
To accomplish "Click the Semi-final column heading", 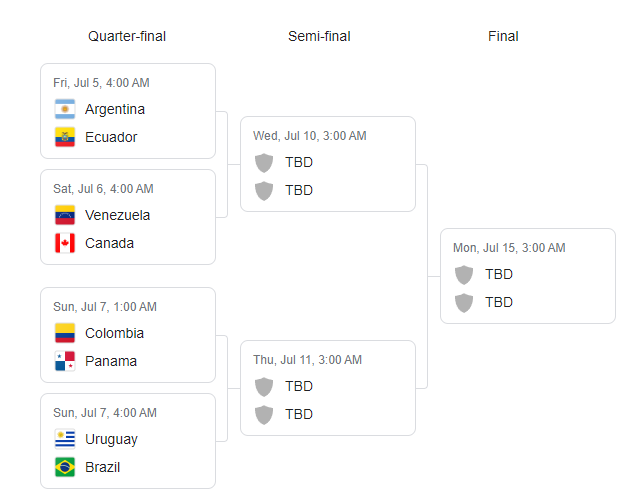I will (319, 36).
